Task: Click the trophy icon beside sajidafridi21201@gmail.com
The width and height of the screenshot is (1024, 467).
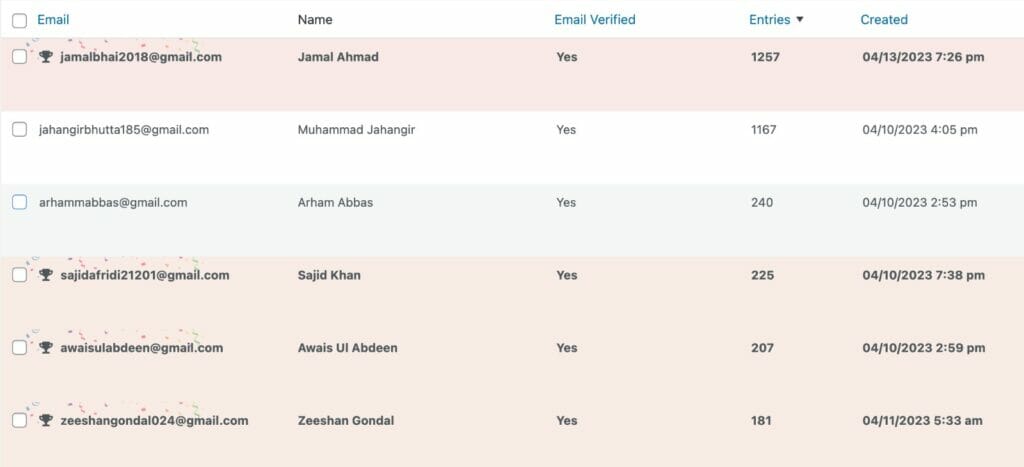Action: pyautogui.click(x=46, y=275)
